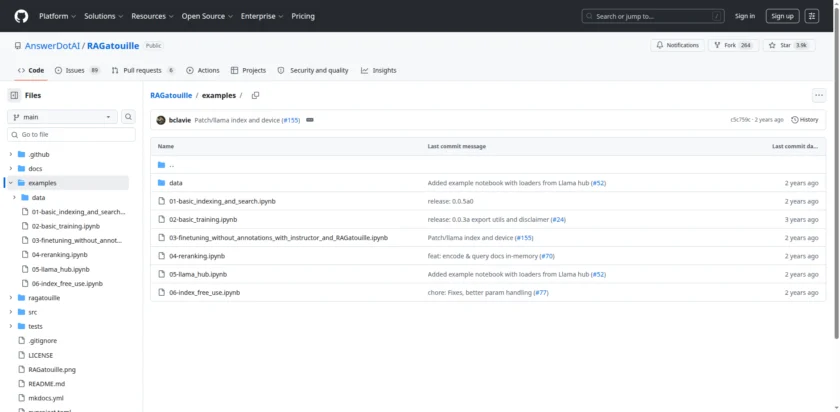Open Security and quality tab
The image size is (840, 412).
[x=313, y=70]
